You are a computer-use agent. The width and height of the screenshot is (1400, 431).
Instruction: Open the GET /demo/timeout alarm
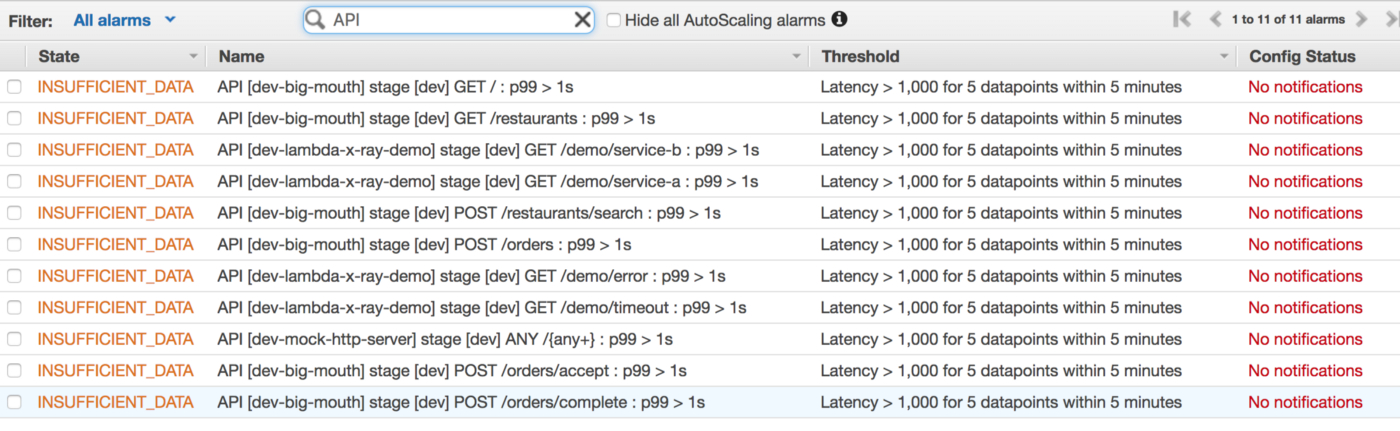[481, 308]
